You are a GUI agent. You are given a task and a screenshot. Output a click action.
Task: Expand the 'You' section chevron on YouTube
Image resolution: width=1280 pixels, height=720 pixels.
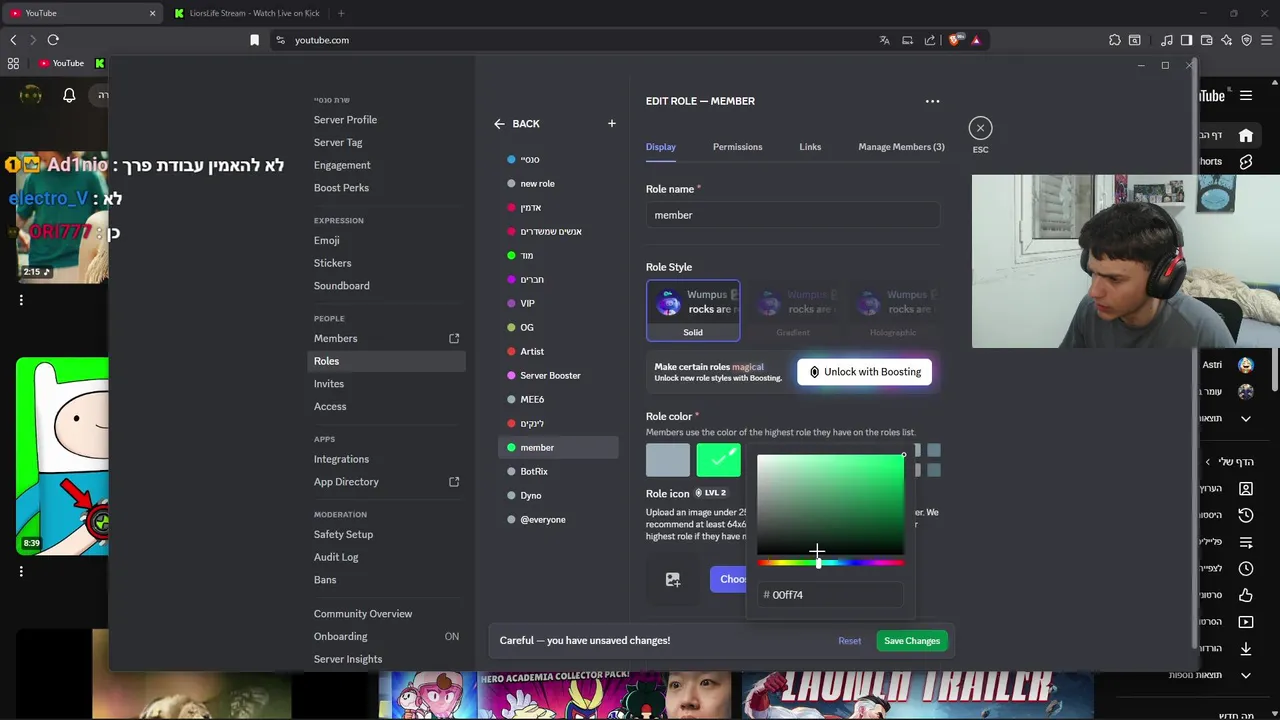pos(1207,462)
